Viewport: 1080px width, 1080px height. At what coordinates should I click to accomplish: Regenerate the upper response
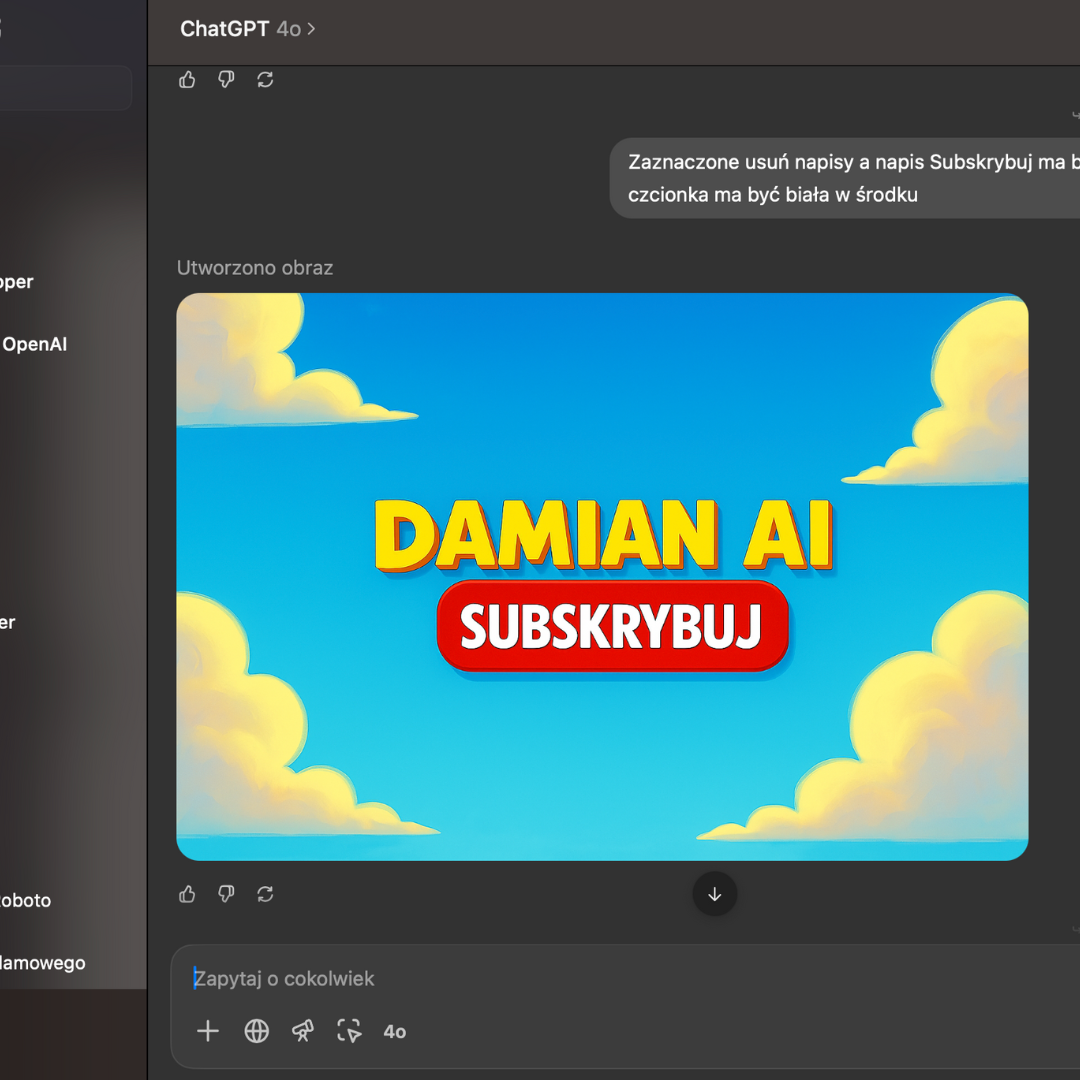click(265, 80)
